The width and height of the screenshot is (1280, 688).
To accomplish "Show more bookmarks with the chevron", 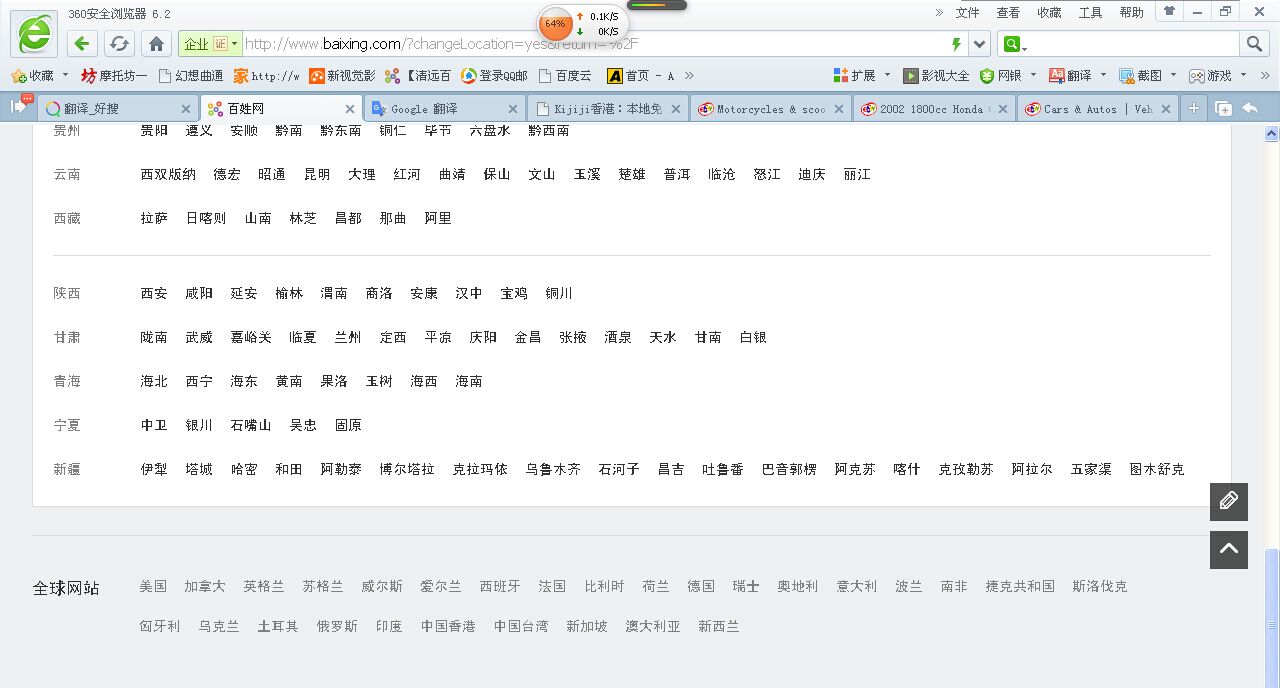I will click(x=688, y=75).
